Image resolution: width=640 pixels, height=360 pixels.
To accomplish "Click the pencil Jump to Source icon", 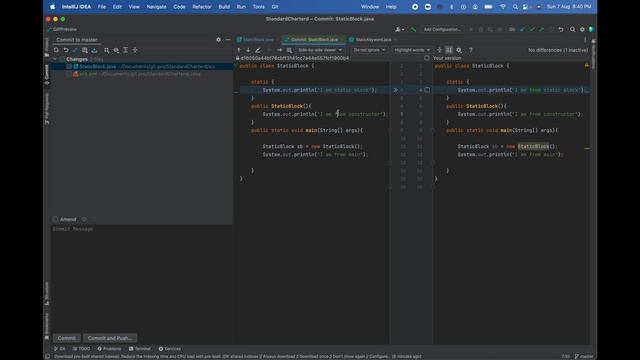I will pos(258,50).
